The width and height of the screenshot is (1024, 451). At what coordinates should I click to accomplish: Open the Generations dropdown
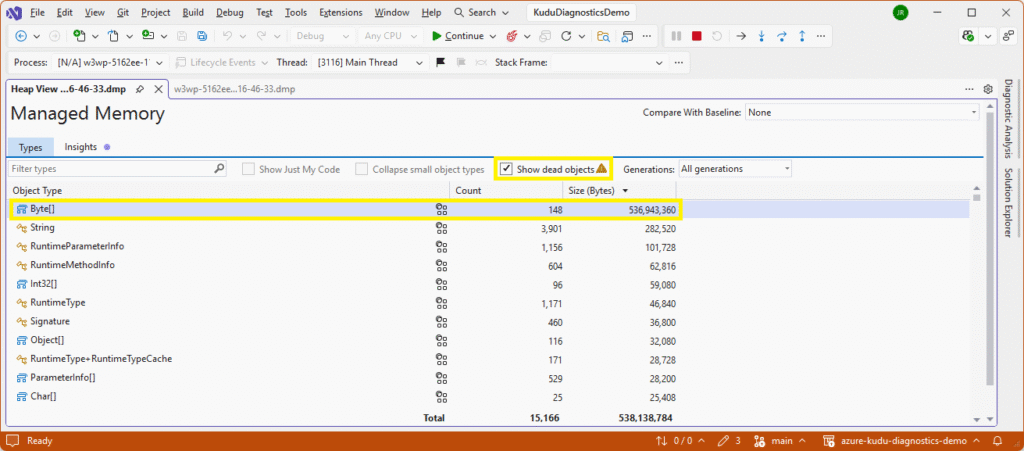(735, 169)
